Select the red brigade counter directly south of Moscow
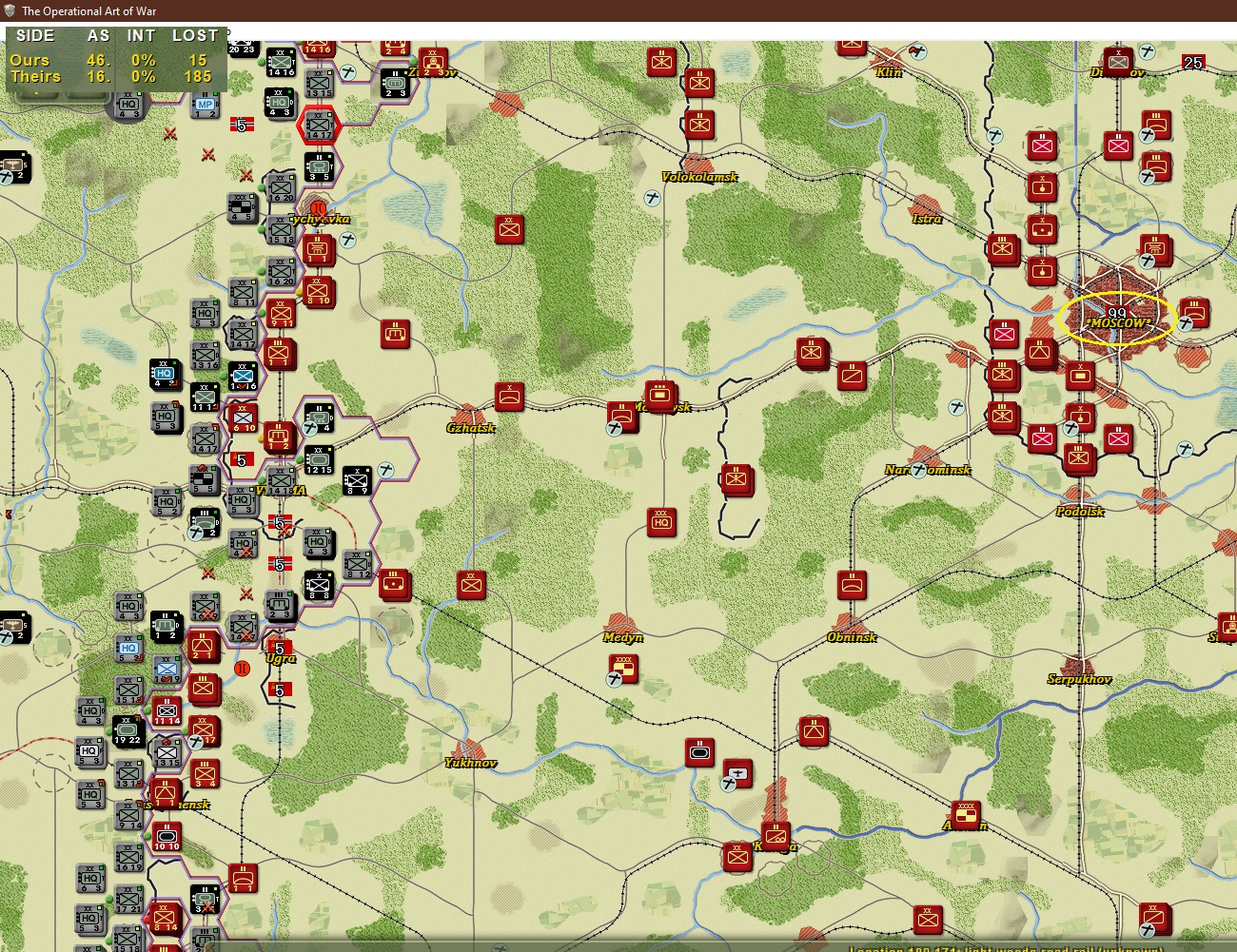 coord(1080,375)
